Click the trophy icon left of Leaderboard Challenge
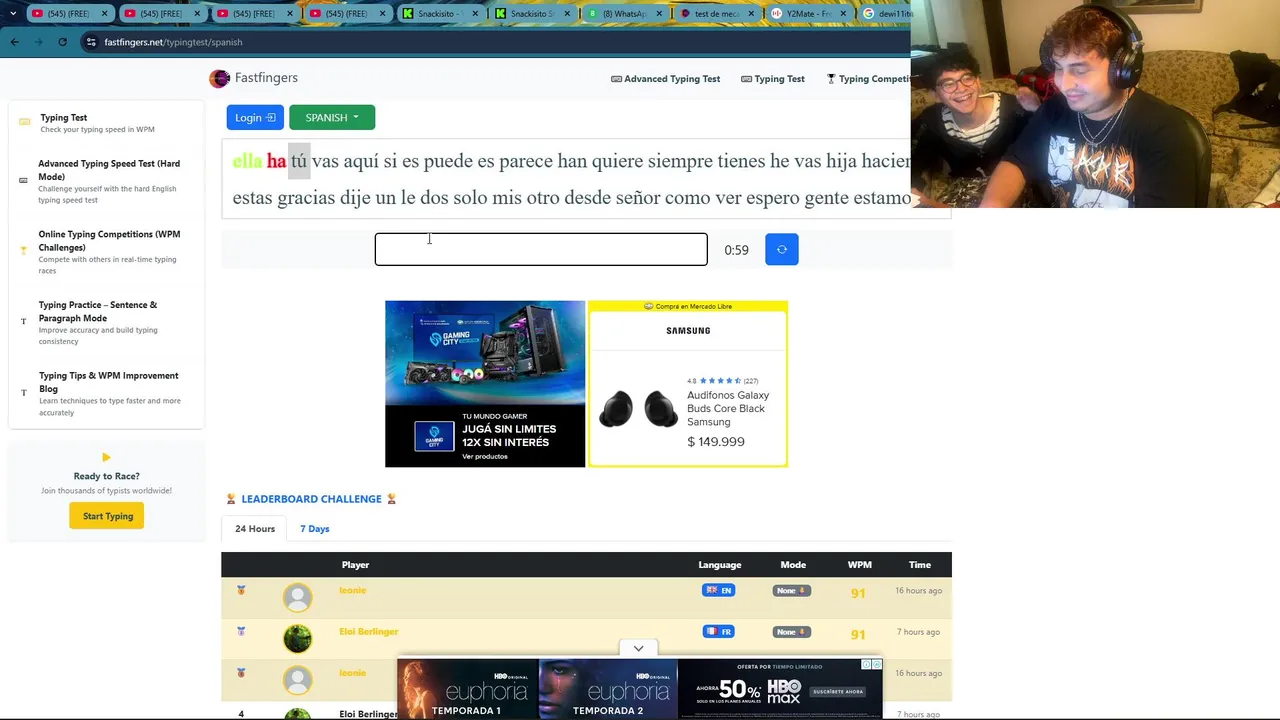Screen dimensions: 1280x720 coord(231,499)
